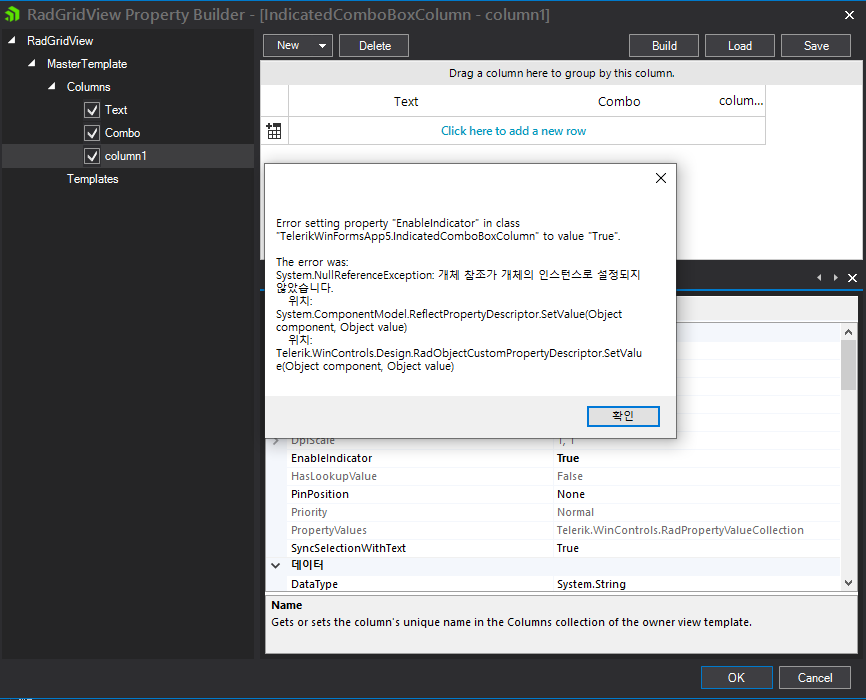The image size is (866, 700).
Task: Click the Combo column header
Action: coord(619,102)
